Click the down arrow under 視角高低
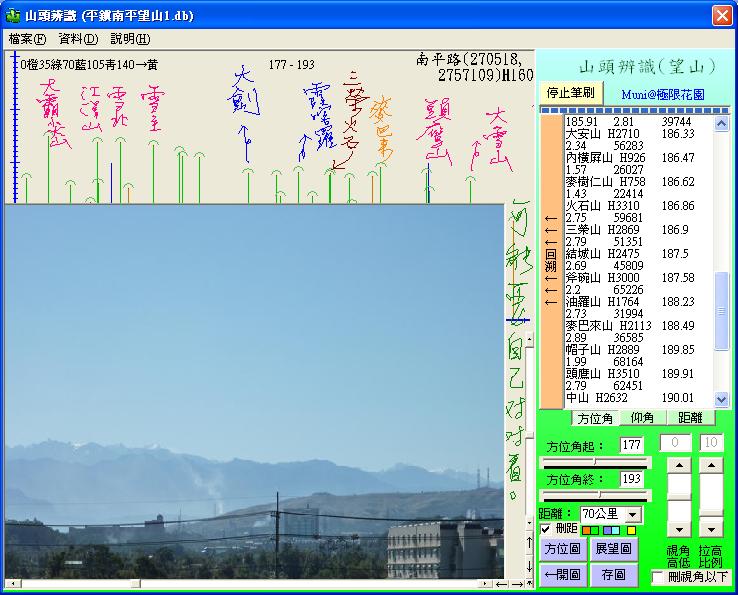738x595 pixels. tap(679, 527)
